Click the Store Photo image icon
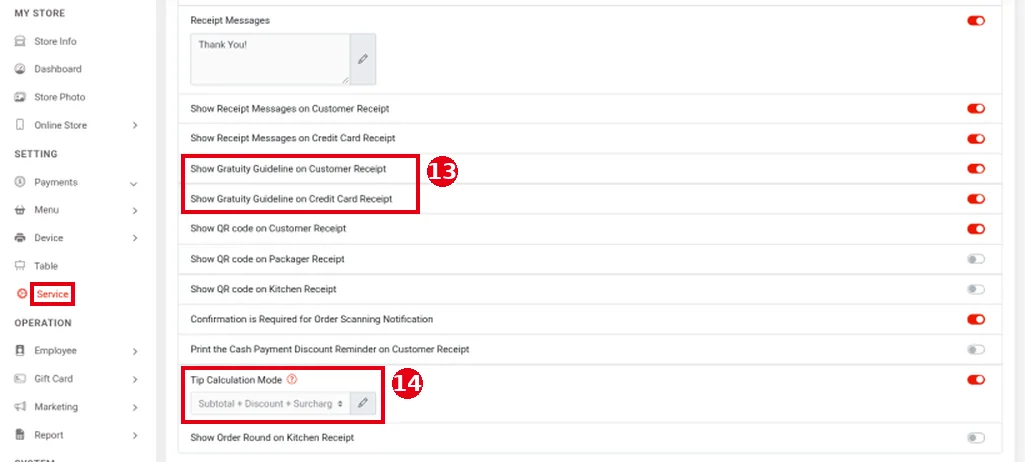This screenshot has height=462, width=1025. point(20,97)
